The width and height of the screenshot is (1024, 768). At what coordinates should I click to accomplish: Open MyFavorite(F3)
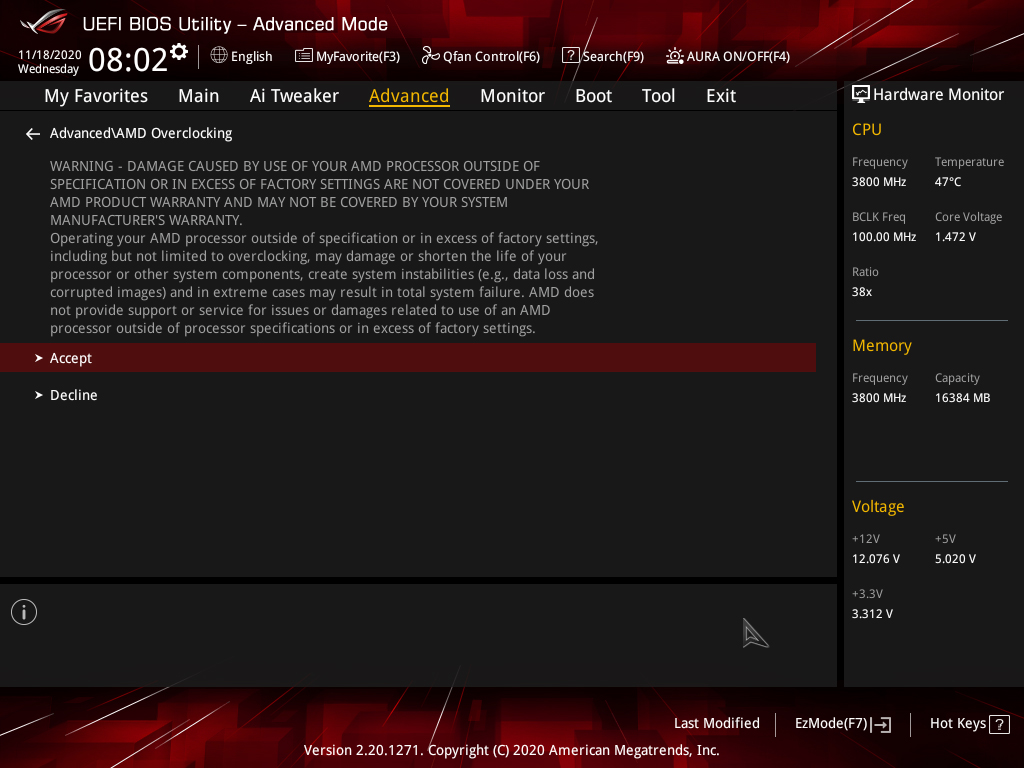click(x=358, y=57)
